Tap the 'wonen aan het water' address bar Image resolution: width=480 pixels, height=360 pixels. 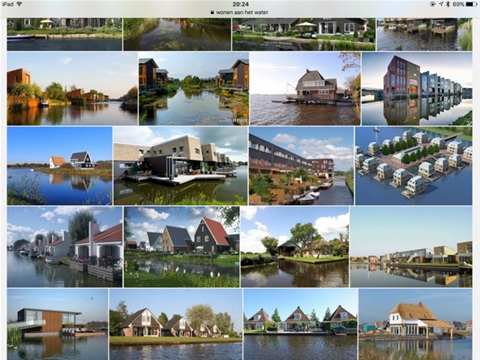click(240, 12)
